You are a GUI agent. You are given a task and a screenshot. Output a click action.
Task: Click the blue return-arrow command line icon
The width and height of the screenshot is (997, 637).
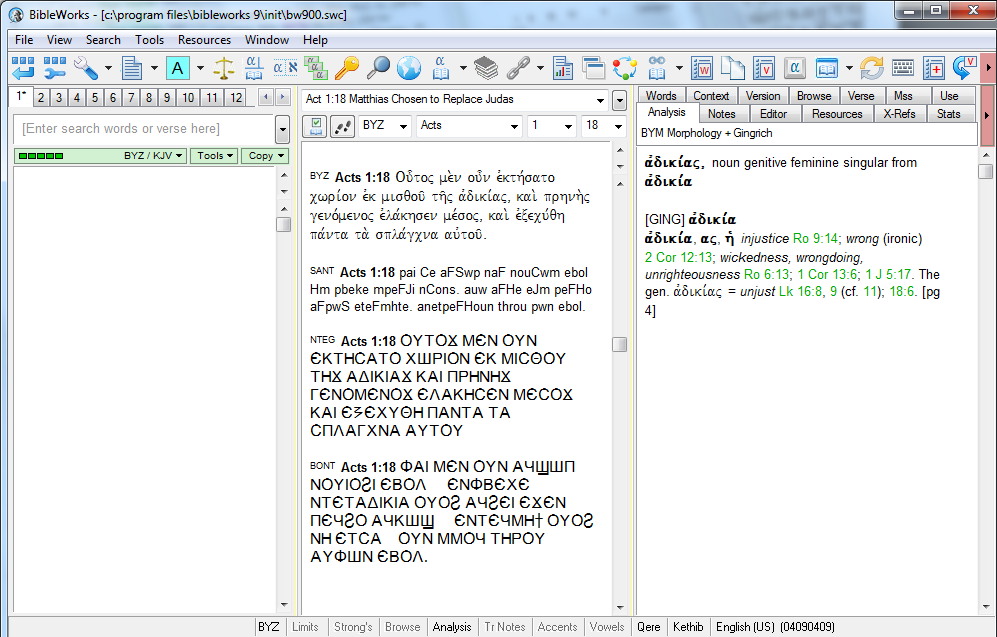click(x=23, y=67)
